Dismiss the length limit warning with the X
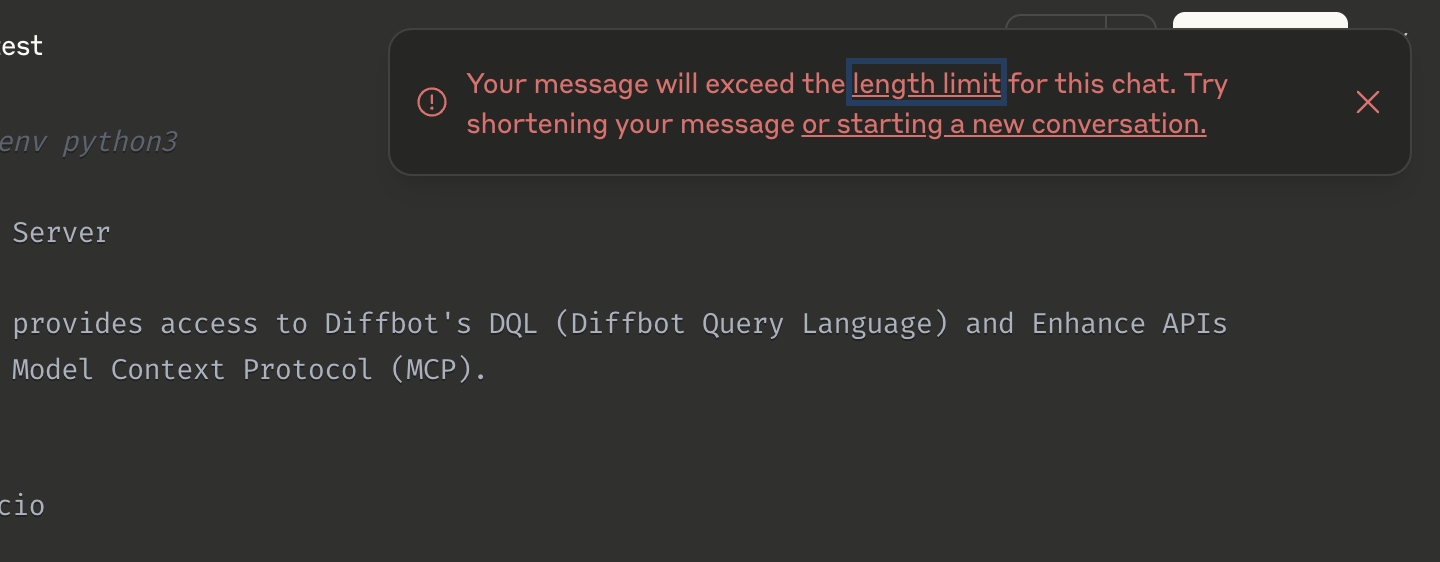The image size is (1440, 562). pos(1367,102)
